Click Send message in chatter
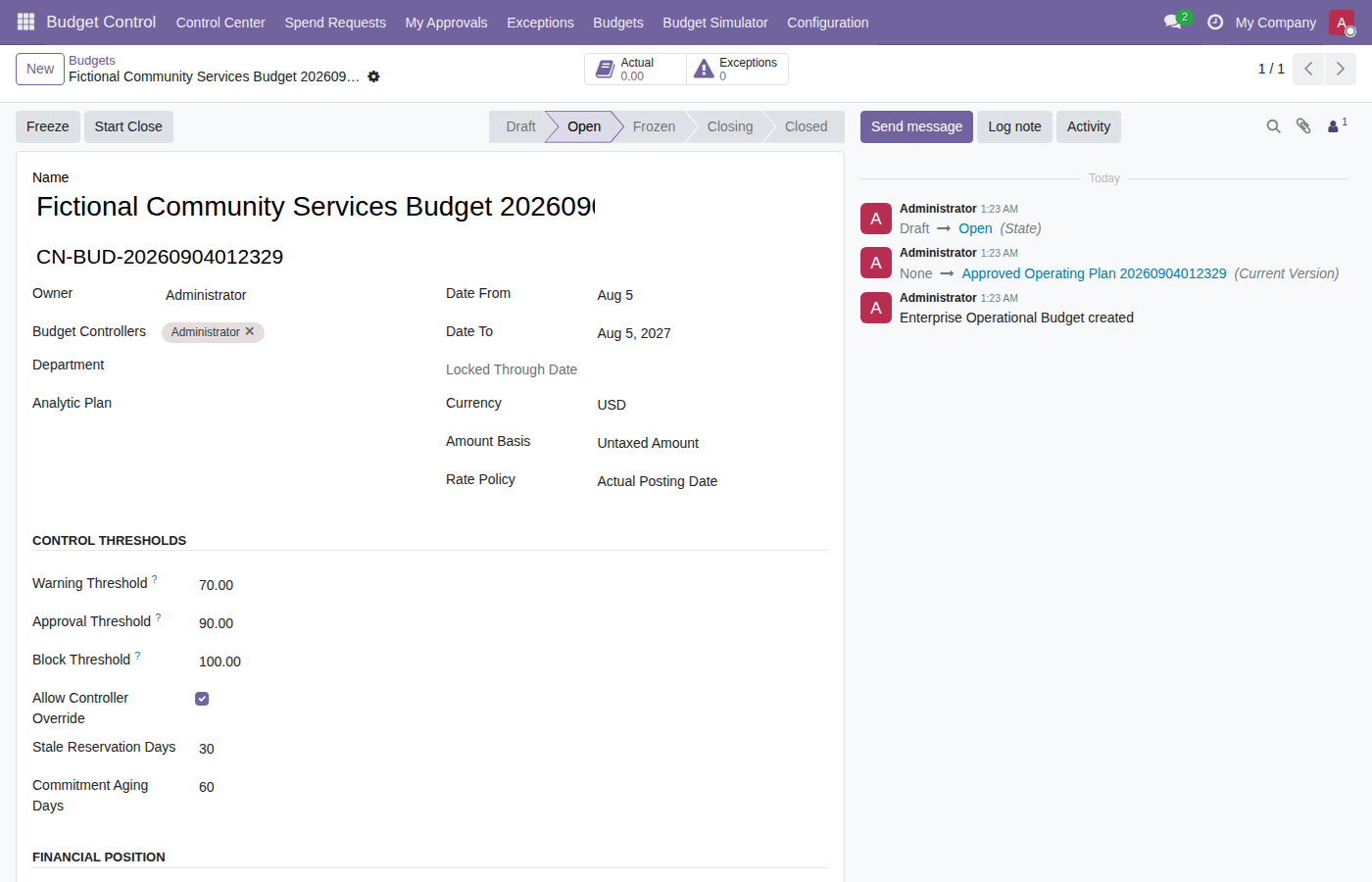 click(916, 126)
